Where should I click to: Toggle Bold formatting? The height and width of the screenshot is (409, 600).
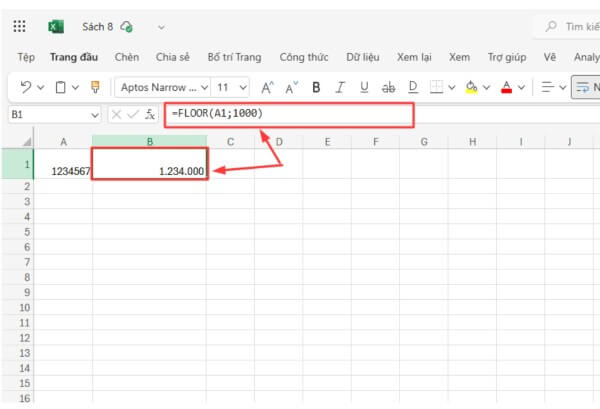coord(316,88)
